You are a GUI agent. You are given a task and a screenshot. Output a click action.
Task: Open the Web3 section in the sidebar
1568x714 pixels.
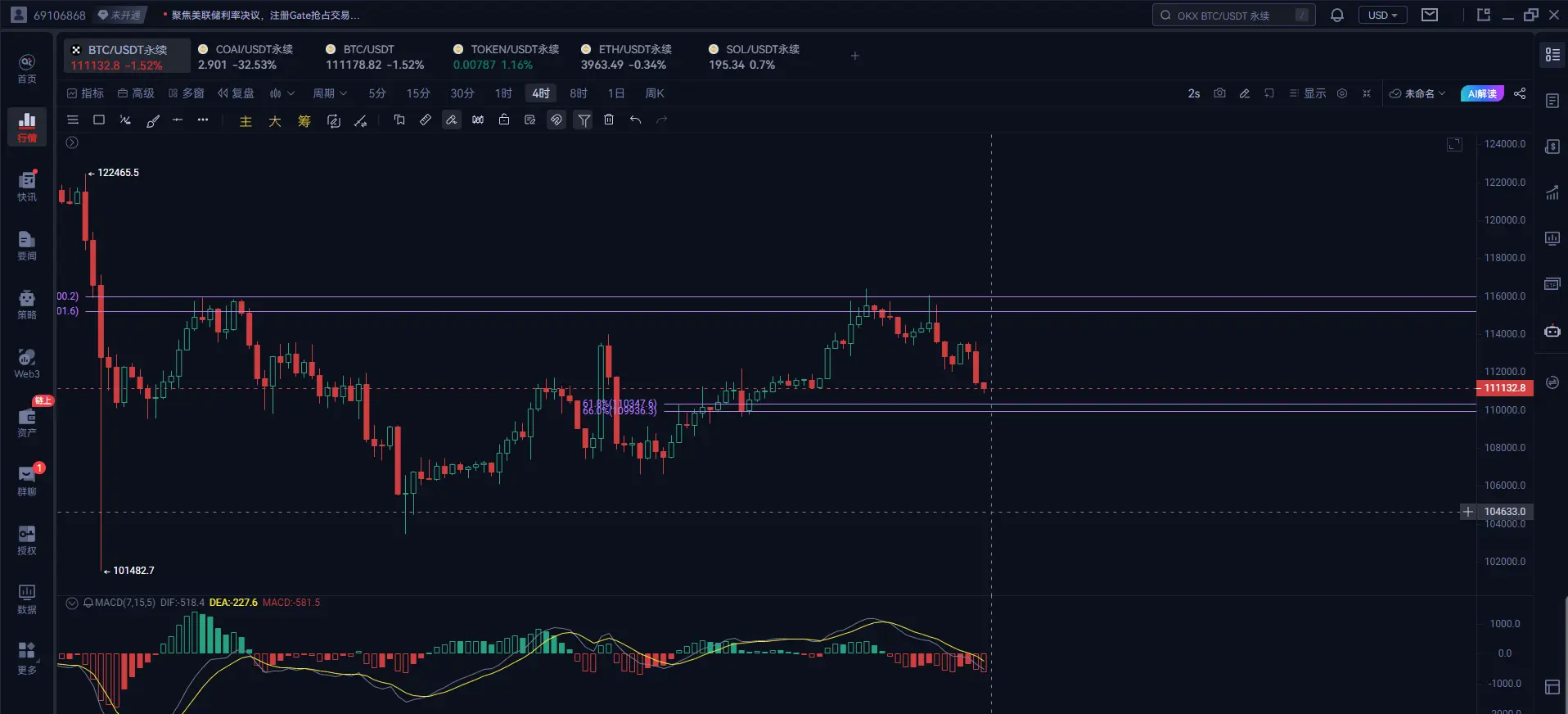(x=27, y=364)
